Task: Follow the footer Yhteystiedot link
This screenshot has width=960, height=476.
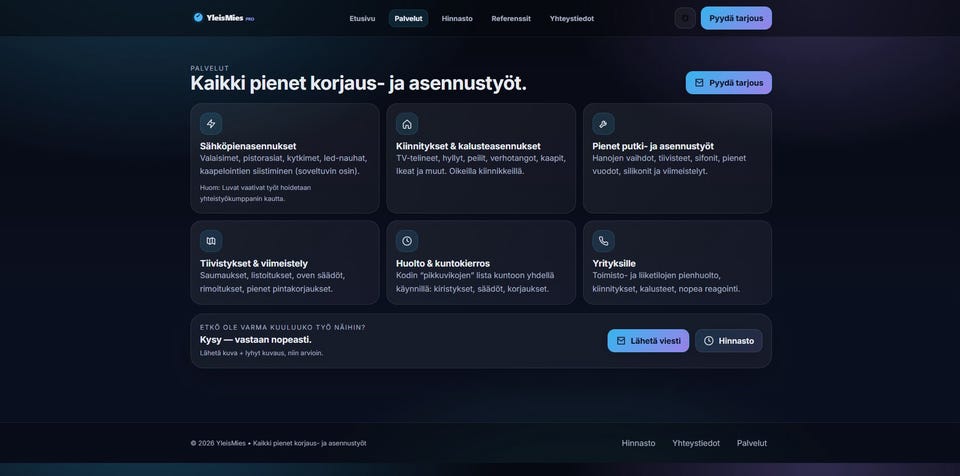Action: coord(696,443)
